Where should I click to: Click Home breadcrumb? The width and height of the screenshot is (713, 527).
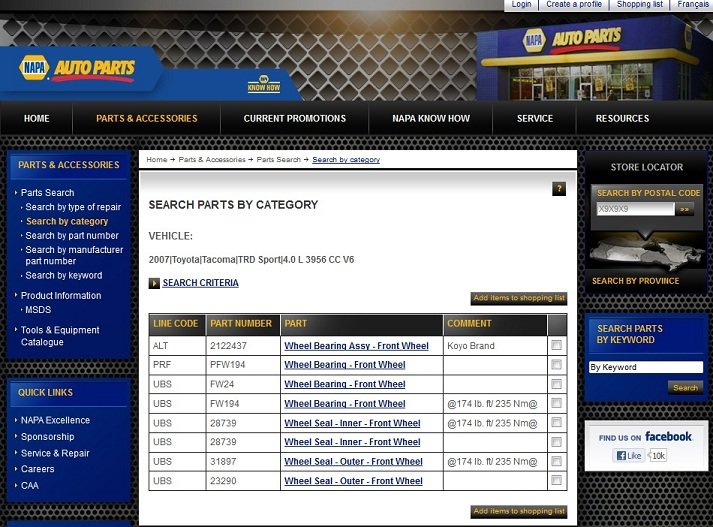click(x=157, y=160)
